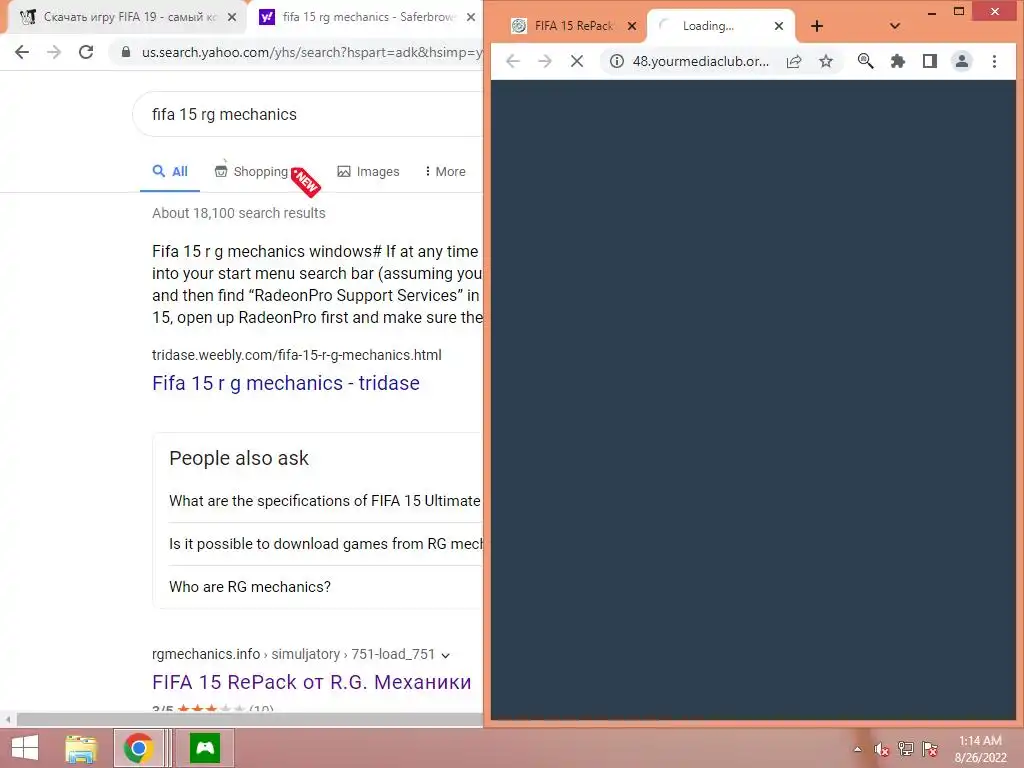Click the Chrome taskbar icon
Viewport: 1024px width, 768px height.
(138, 748)
